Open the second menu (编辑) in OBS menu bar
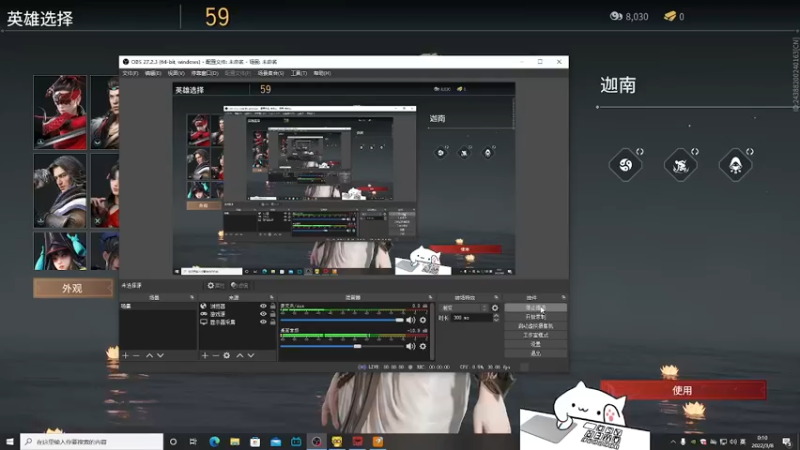The height and width of the screenshot is (450, 800). coord(153,73)
